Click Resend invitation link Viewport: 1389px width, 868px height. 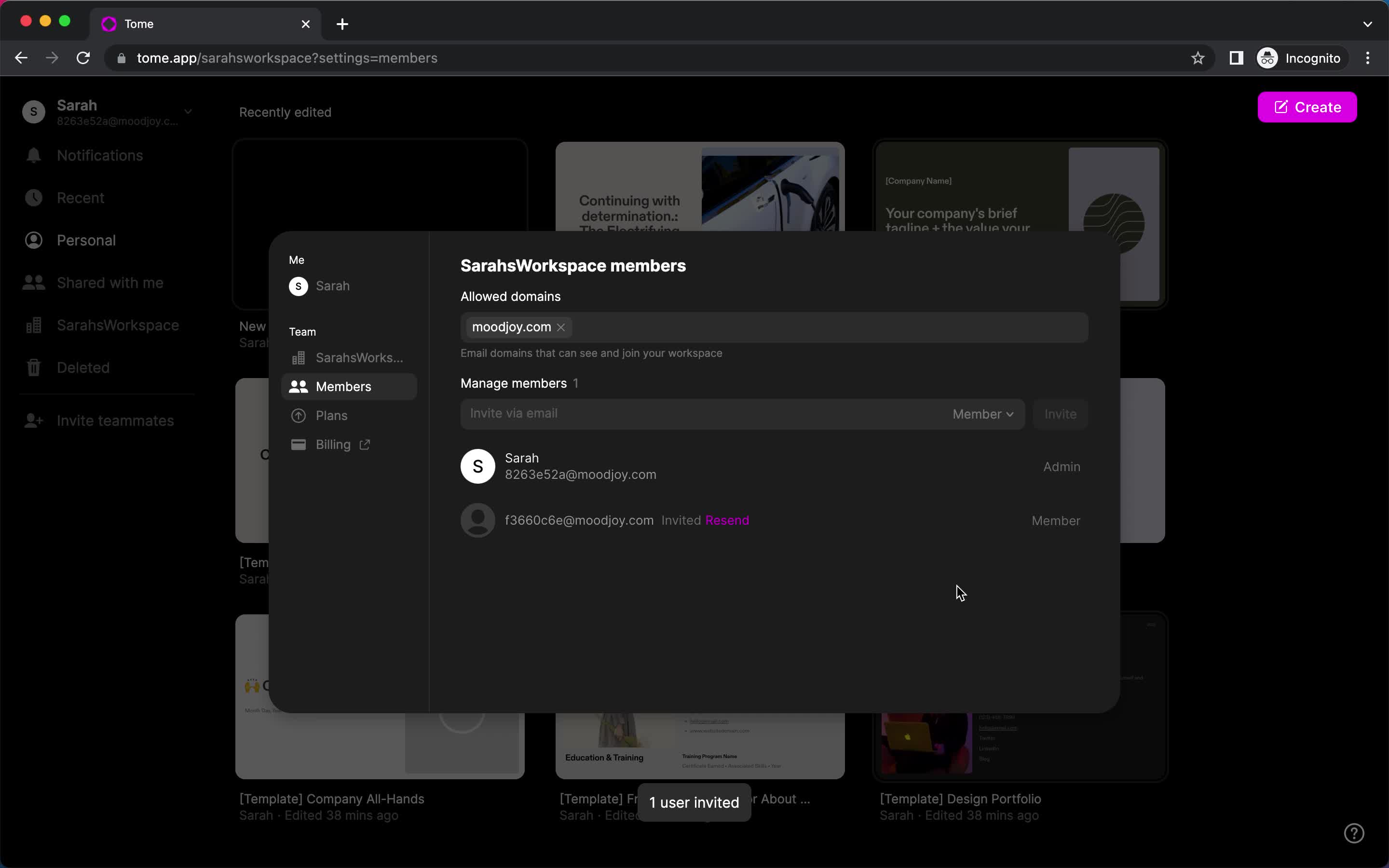coord(727,520)
